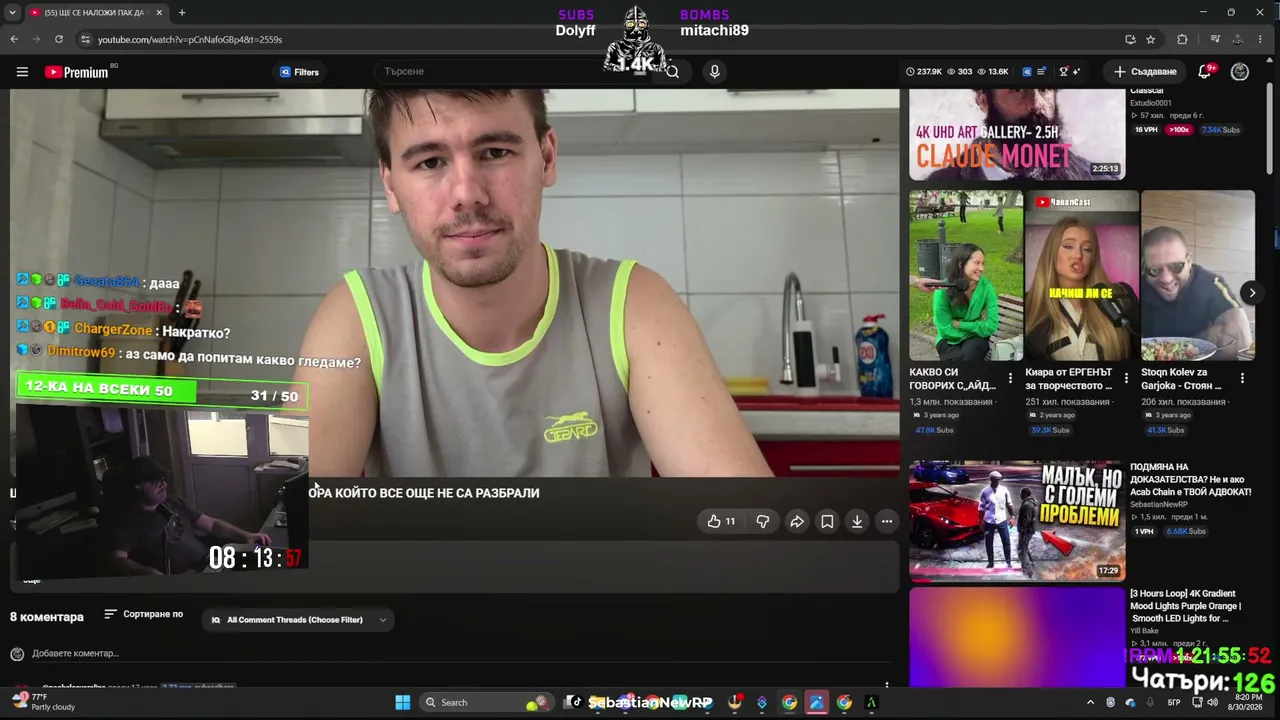Screen dimensions: 1280x720
Task: Open options for КАКВО СИ ГОВОРИХ short
Action: 1010,378
